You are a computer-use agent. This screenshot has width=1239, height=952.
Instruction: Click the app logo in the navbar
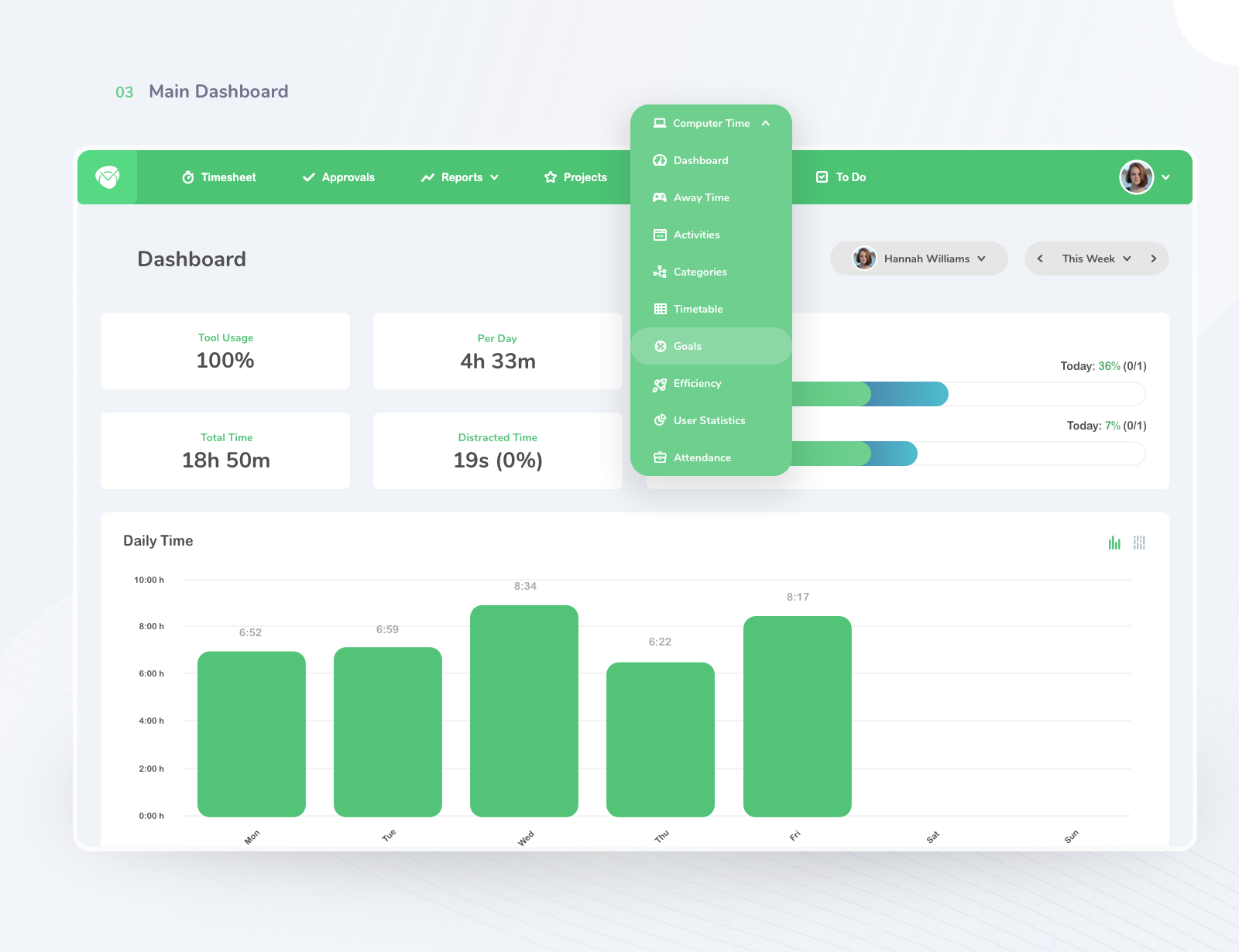[106, 177]
